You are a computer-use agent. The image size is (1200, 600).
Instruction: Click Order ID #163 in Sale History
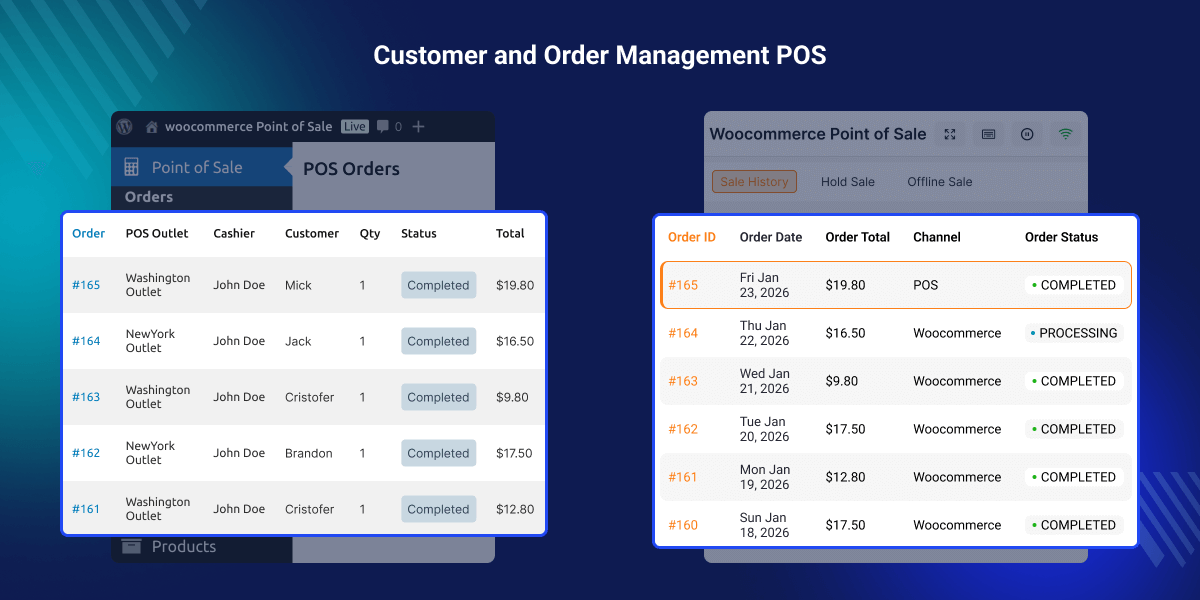click(x=683, y=381)
